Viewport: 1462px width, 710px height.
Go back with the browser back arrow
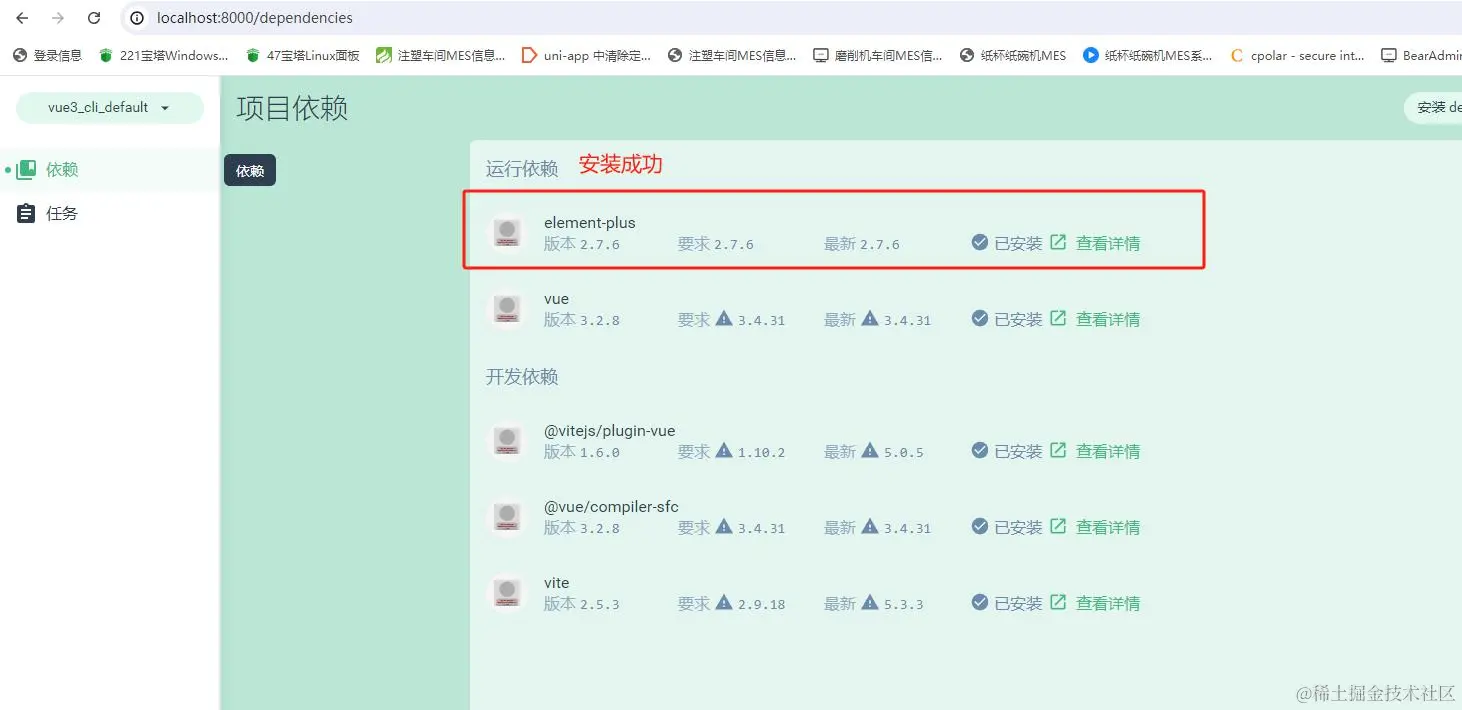coord(22,18)
